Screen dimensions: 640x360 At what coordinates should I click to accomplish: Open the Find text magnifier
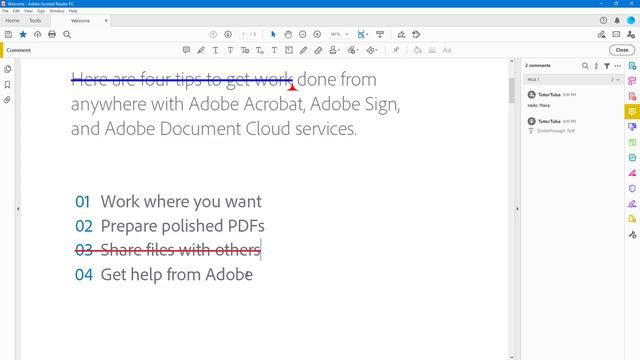pyautogui.click(x=67, y=35)
